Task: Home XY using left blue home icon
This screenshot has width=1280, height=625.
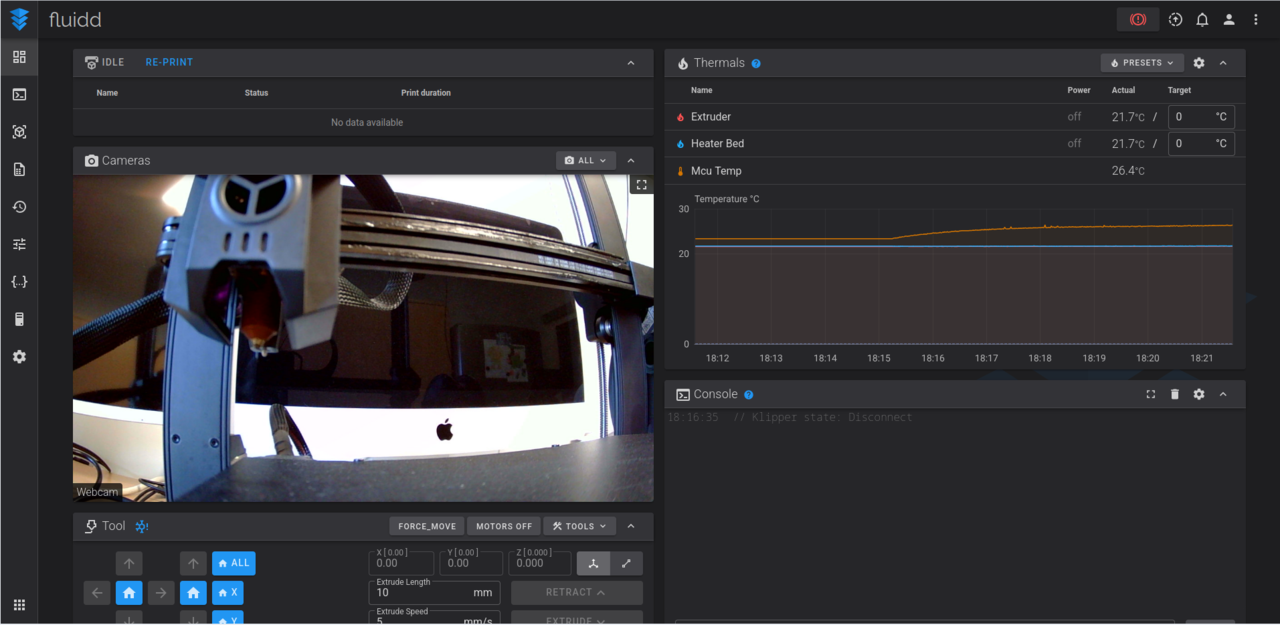Action: pyautogui.click(x=129, y=593)
